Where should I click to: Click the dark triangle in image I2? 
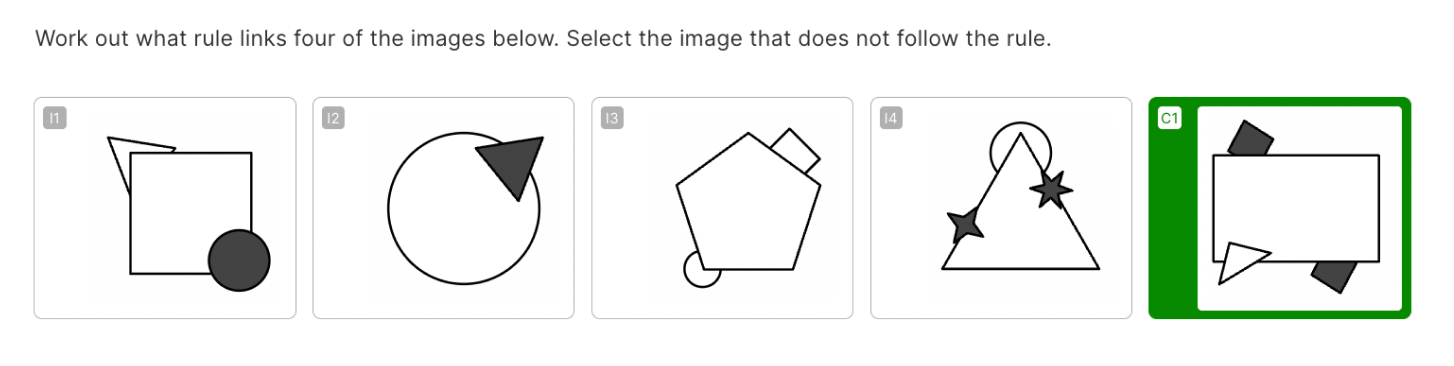[x=513, y=165]
